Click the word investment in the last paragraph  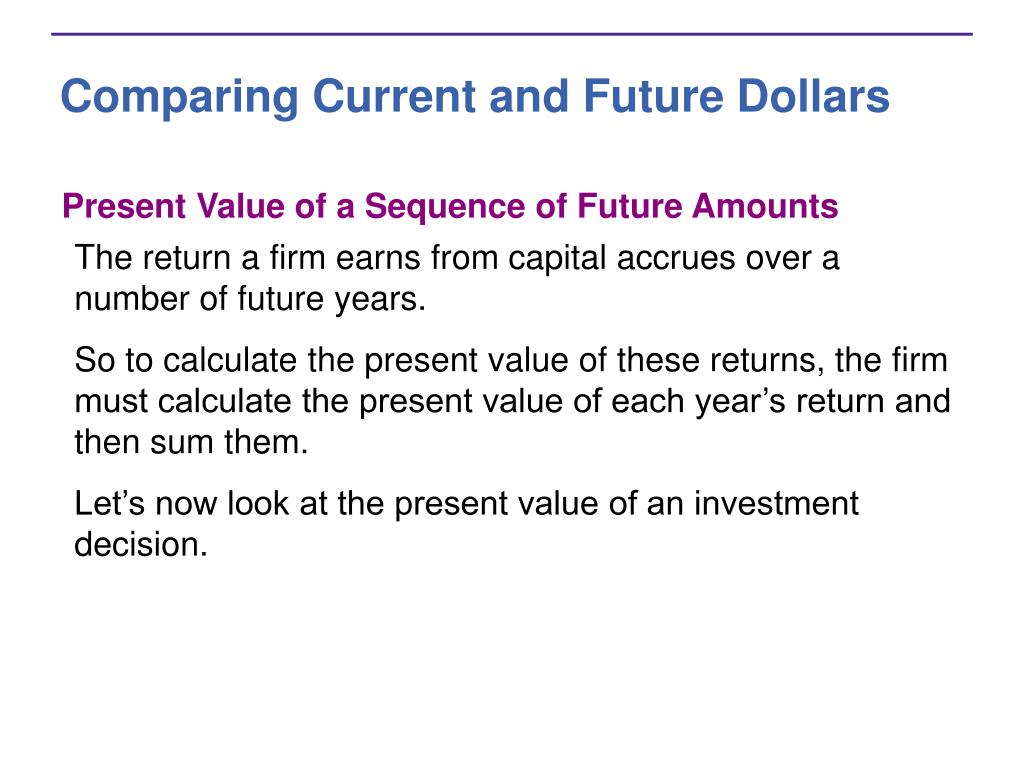coord(776,504)
